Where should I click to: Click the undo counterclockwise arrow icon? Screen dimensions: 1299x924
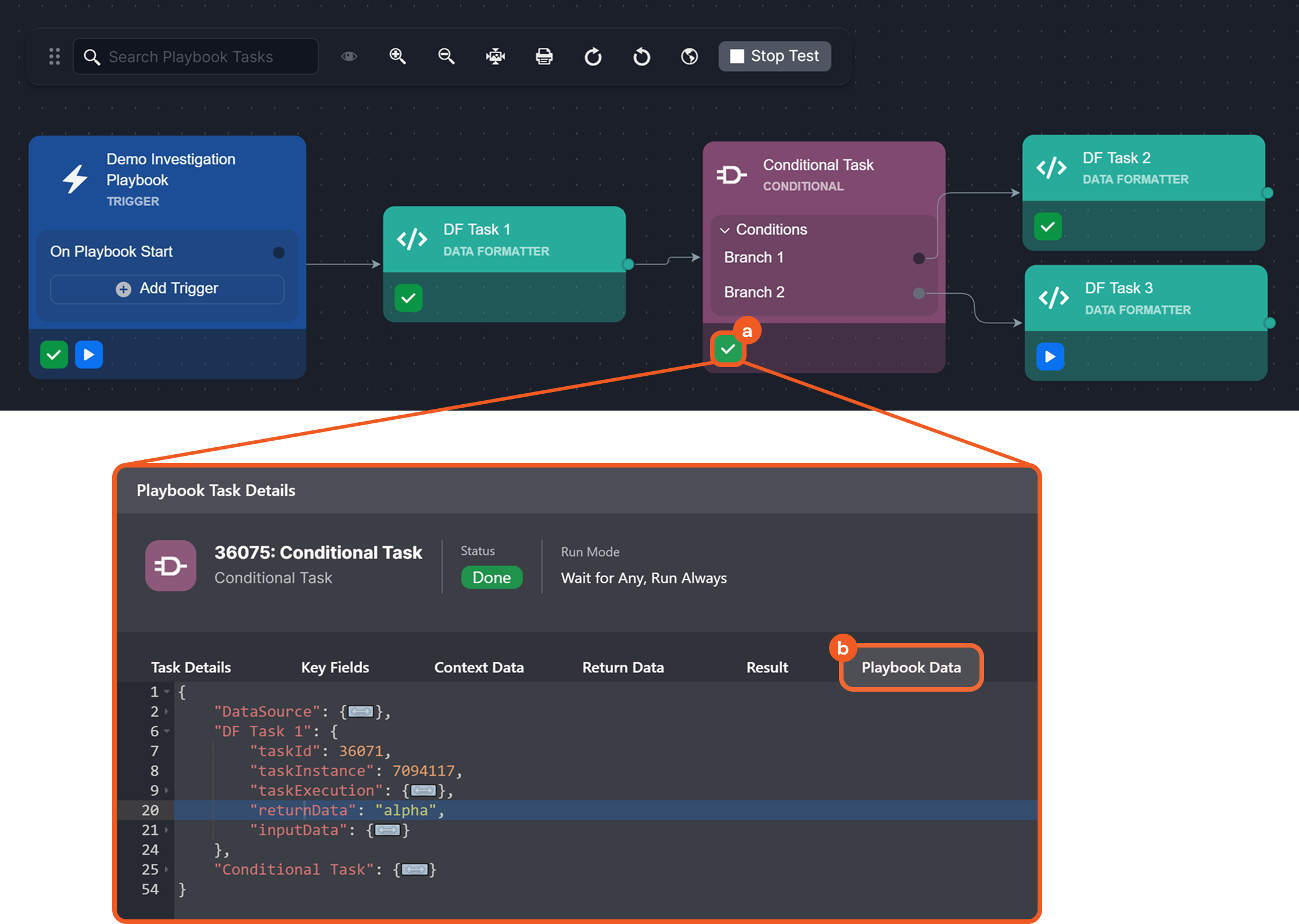pyautogui.click(x=641, y=56)
